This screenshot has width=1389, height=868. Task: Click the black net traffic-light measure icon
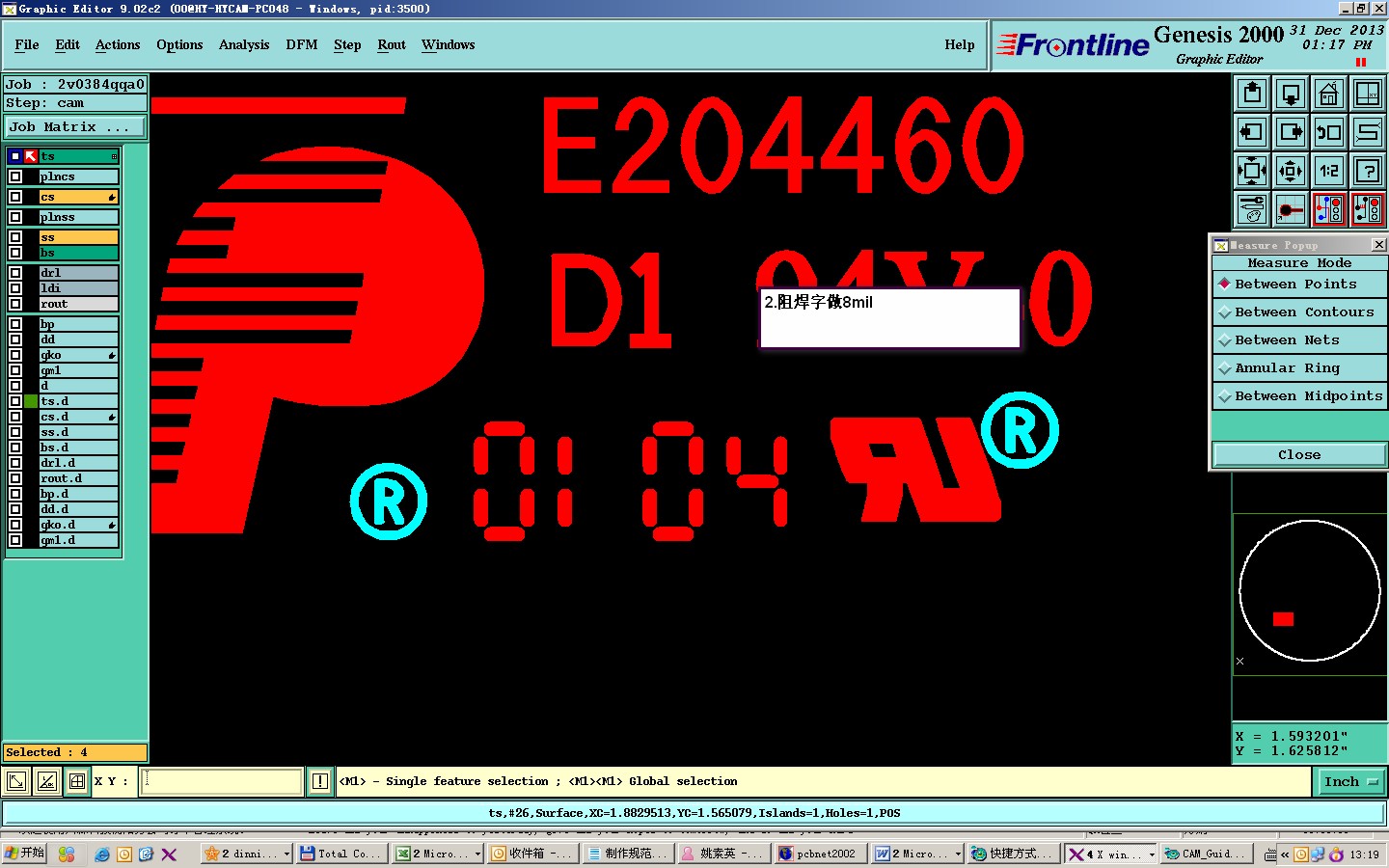click(1368, 209)
